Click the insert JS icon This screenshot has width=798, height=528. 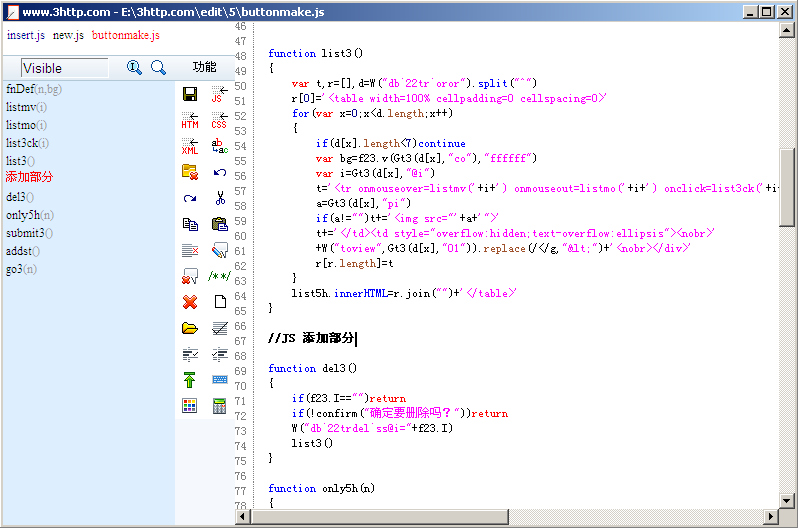[x=219, y=94]
